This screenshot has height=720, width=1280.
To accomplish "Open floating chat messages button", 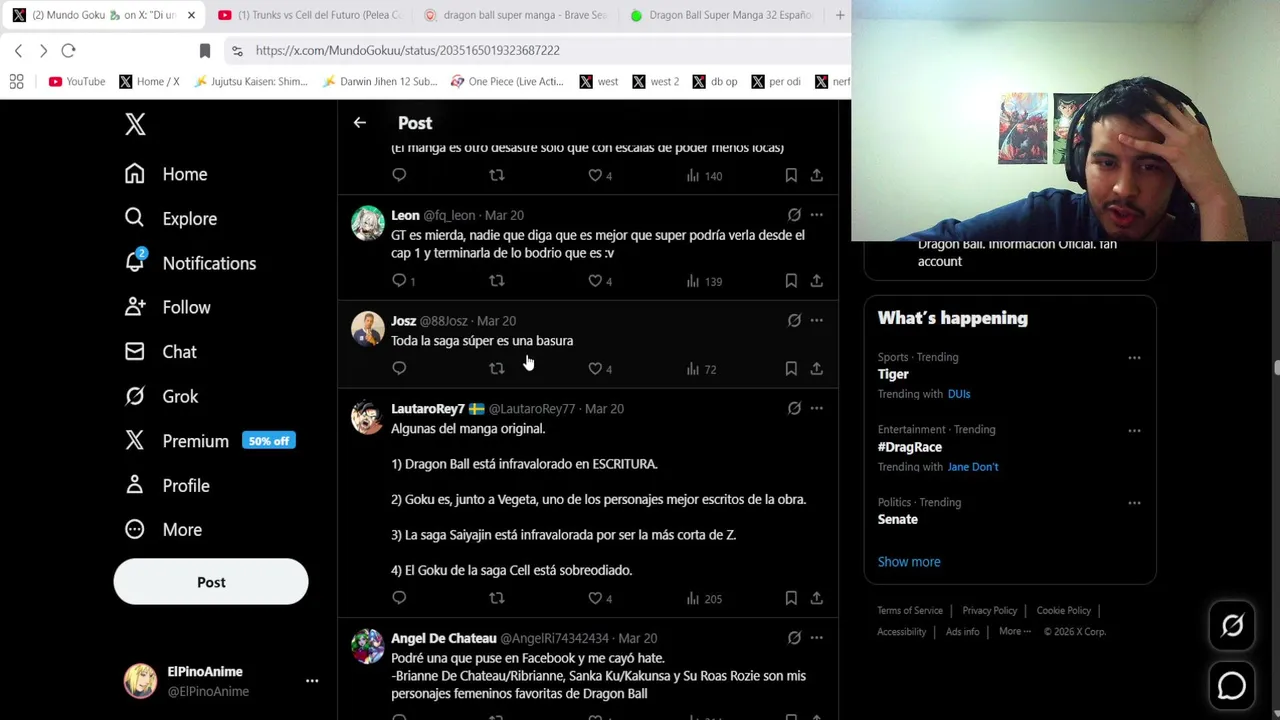I will (x=1232, y=686).
